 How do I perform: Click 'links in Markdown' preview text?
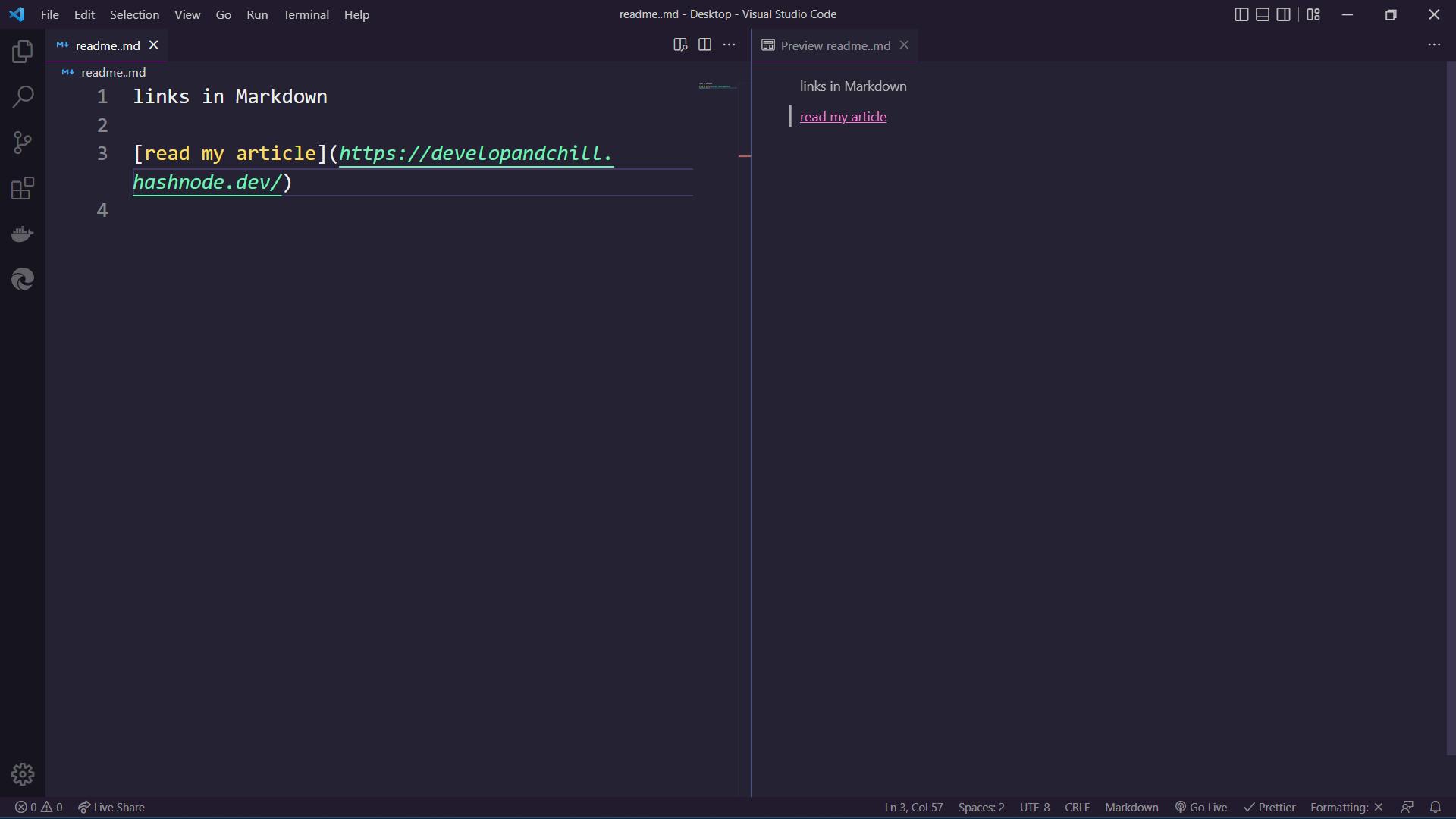click(853, 86)
